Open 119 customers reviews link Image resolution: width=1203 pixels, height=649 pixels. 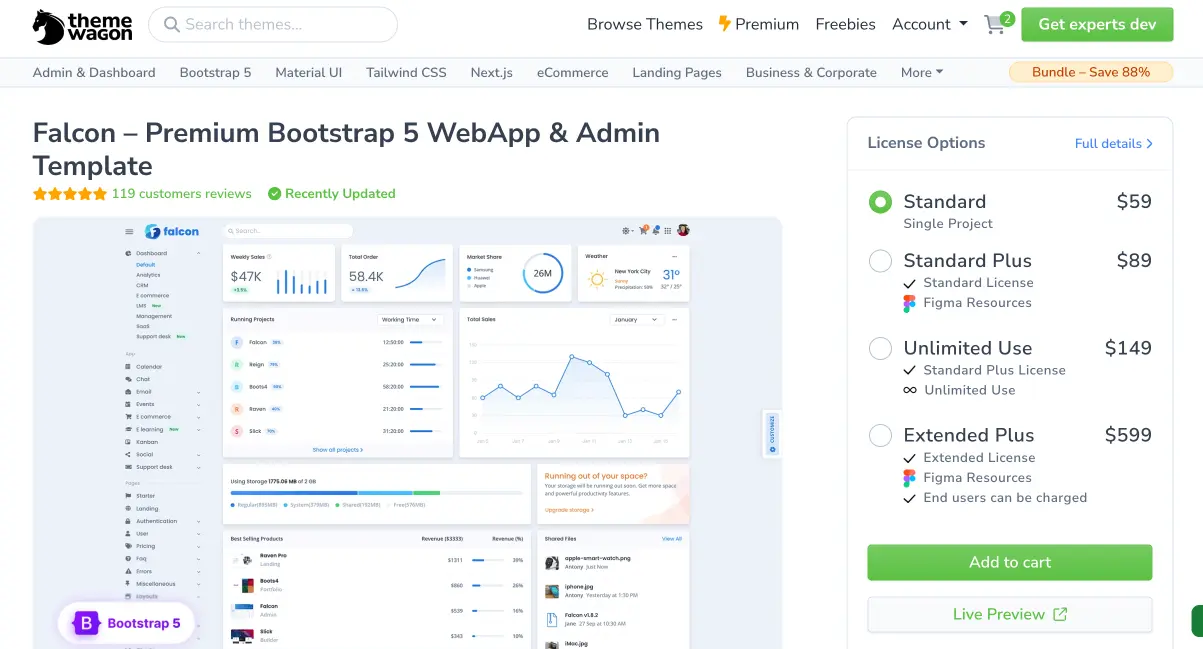tap(181, 194)
